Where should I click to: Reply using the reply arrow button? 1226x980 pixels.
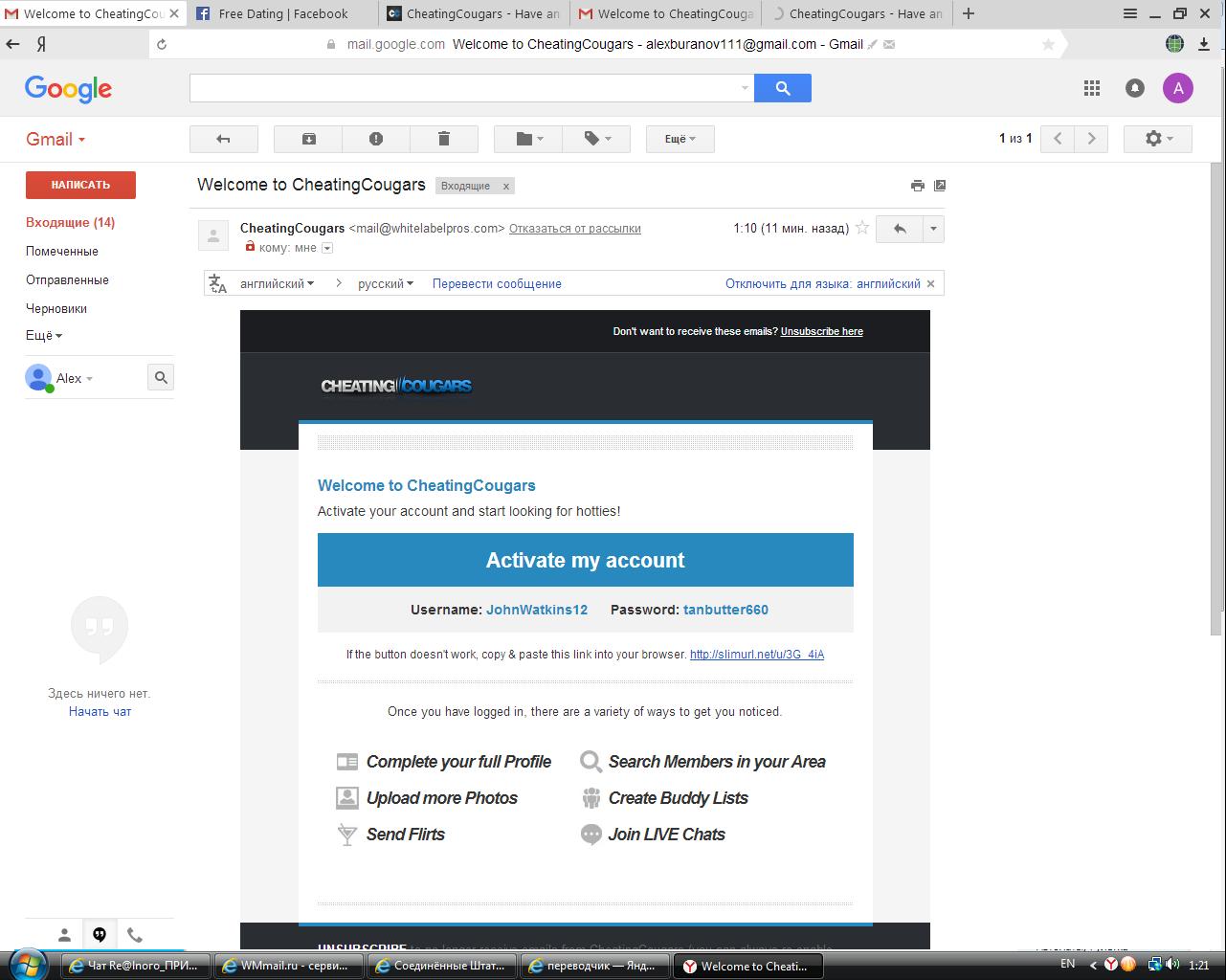(x=900, y=229)
